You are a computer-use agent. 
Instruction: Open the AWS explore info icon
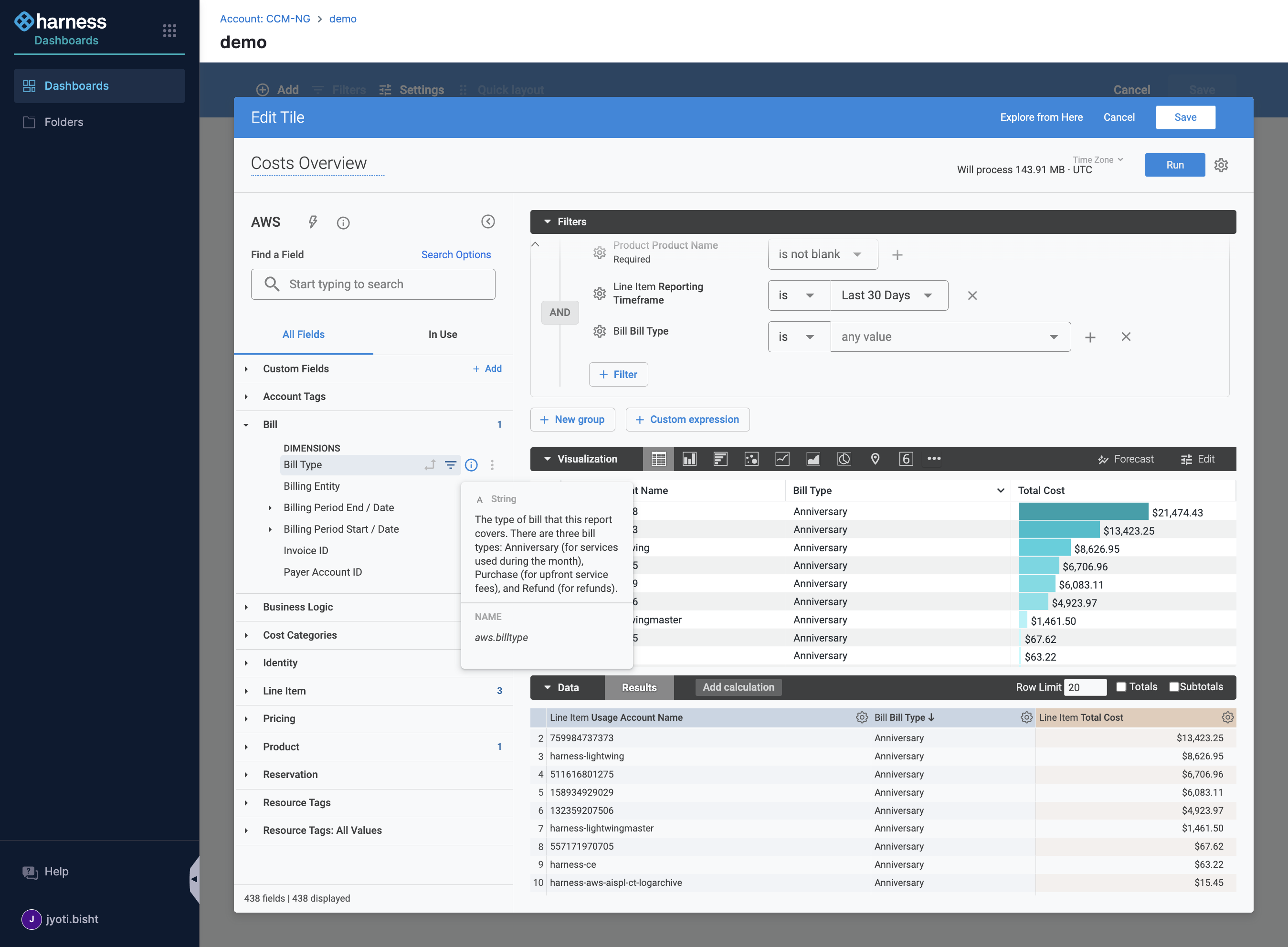click(x=343, y=223)
